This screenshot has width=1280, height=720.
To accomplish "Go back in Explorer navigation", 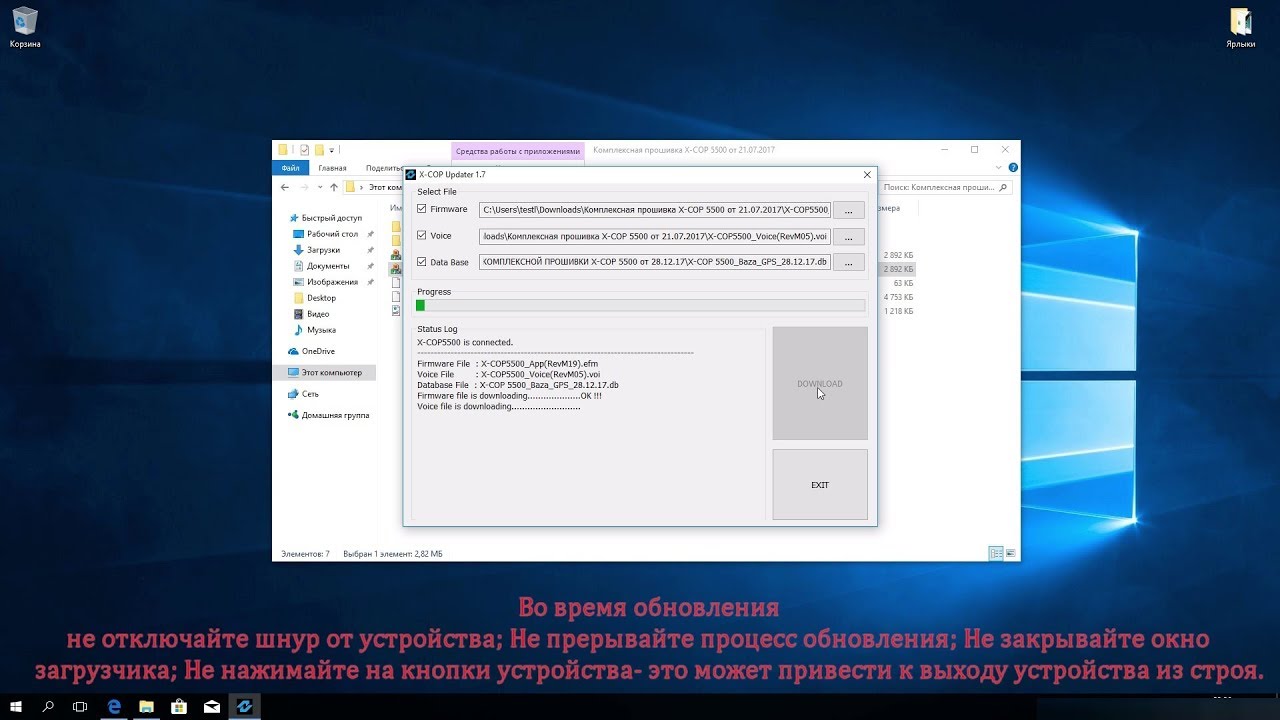I will [x=285, y=187].
